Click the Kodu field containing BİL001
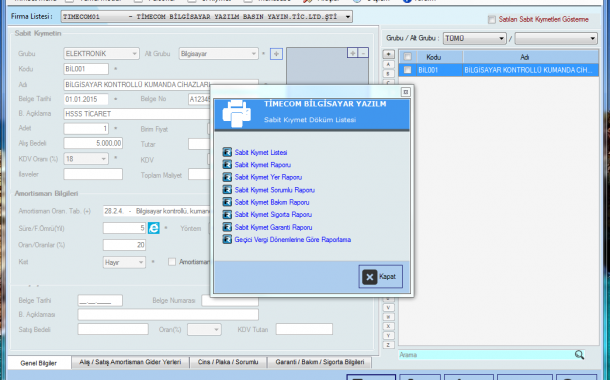 pos(86,69)
